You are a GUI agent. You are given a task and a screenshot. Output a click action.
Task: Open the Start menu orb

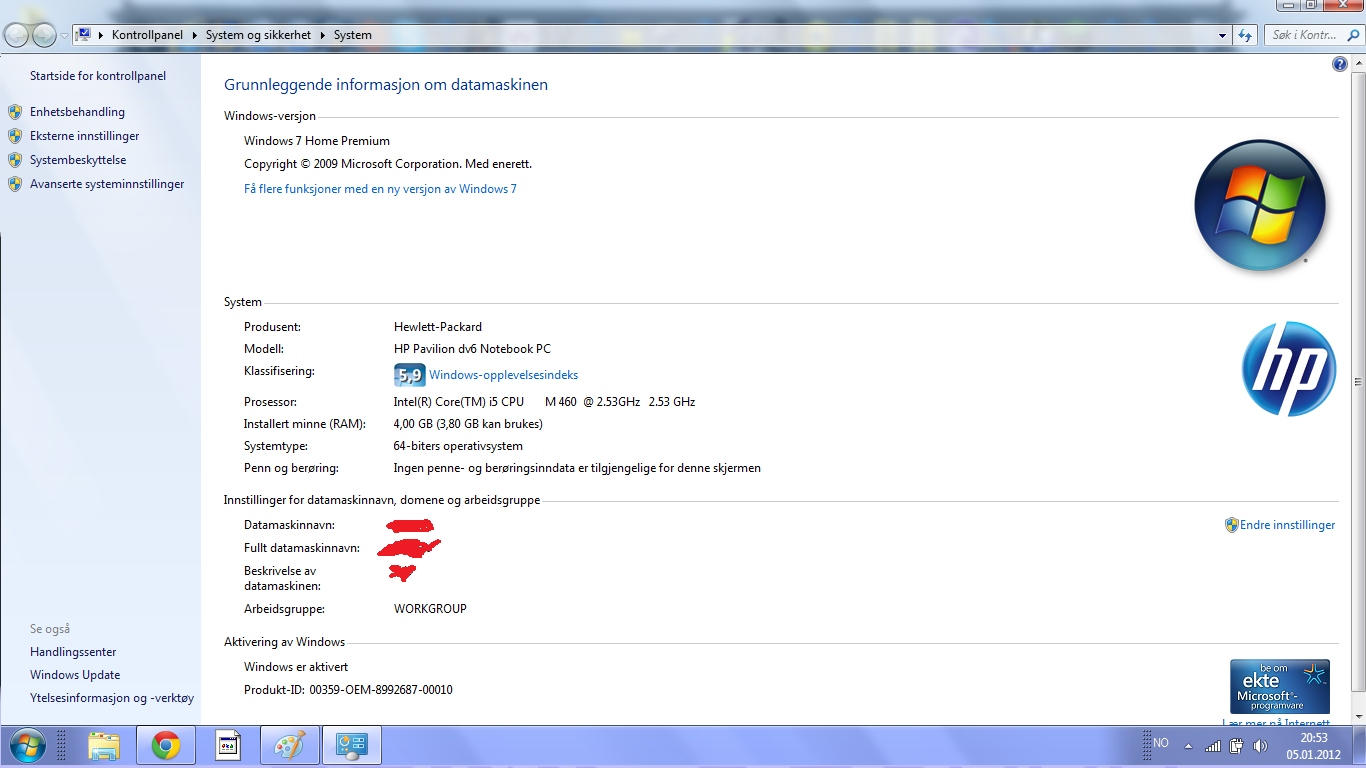pyautogui.click(x=27, y=746)
